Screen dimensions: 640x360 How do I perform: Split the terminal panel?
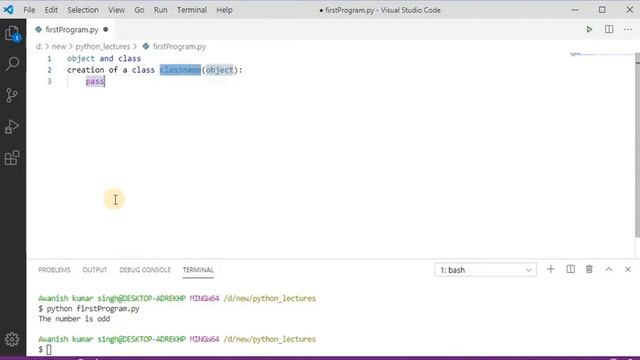pyautogui.click(x=571, y=269)
